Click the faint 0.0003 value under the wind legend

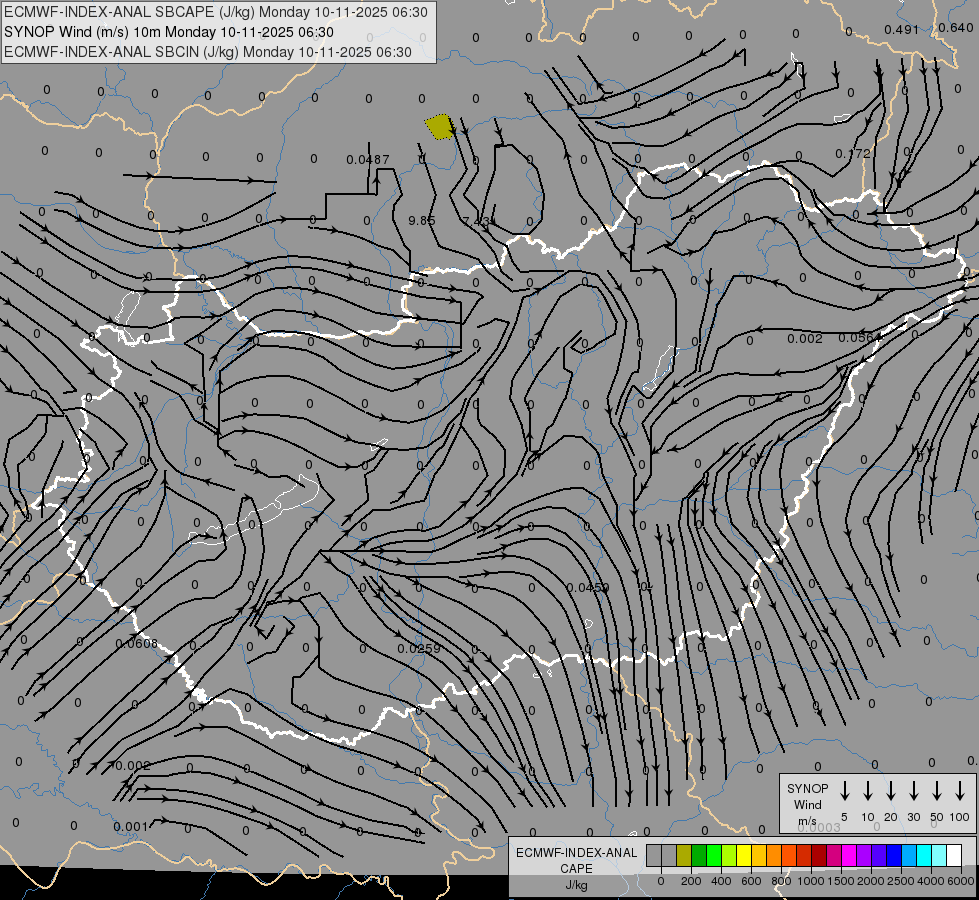click(x=819, y=828)
